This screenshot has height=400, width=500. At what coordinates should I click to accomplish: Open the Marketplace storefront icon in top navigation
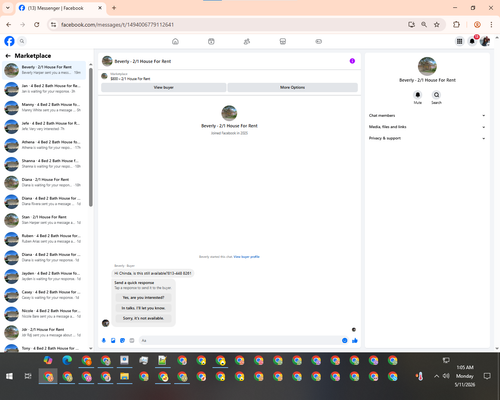(283, 41)
